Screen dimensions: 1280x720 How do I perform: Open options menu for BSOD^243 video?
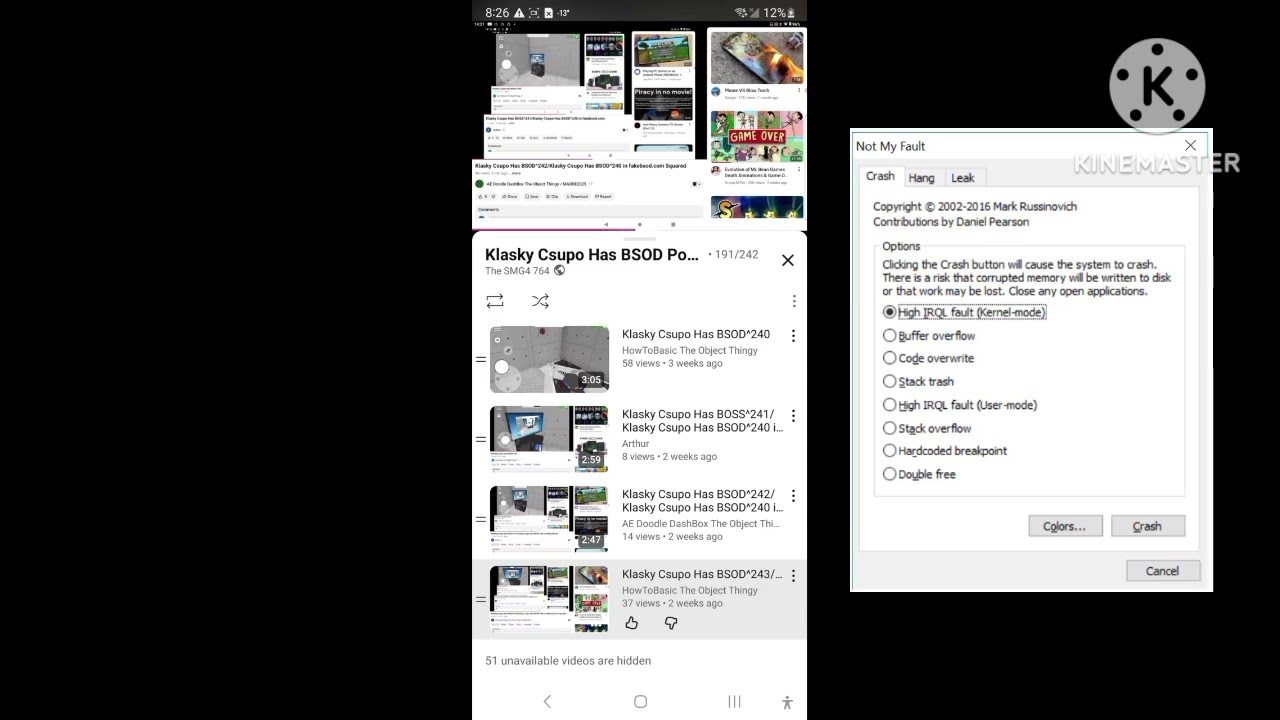pyautogui.click(x=793, y=576)
